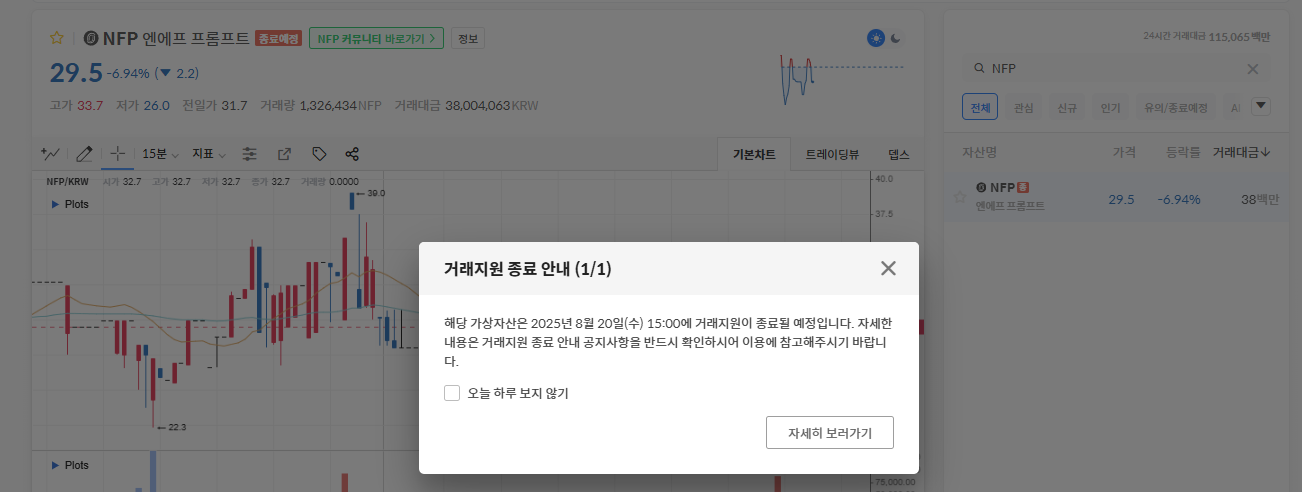Screen dimensions: 1302x492
Task: Close the 거래지원 종료 안내 dialog
Action: (x=888, y=268)
